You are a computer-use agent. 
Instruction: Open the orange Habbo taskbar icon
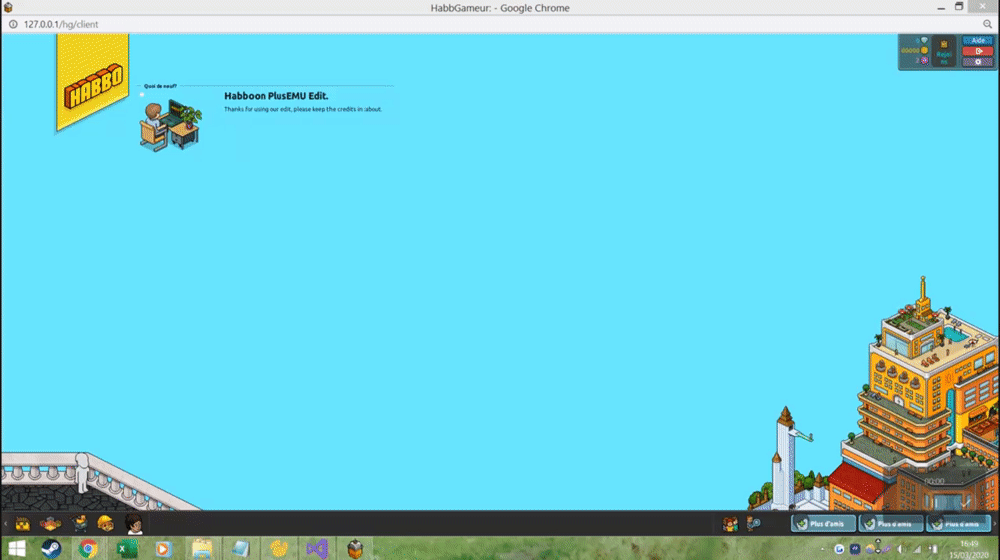tap(355, 548)
